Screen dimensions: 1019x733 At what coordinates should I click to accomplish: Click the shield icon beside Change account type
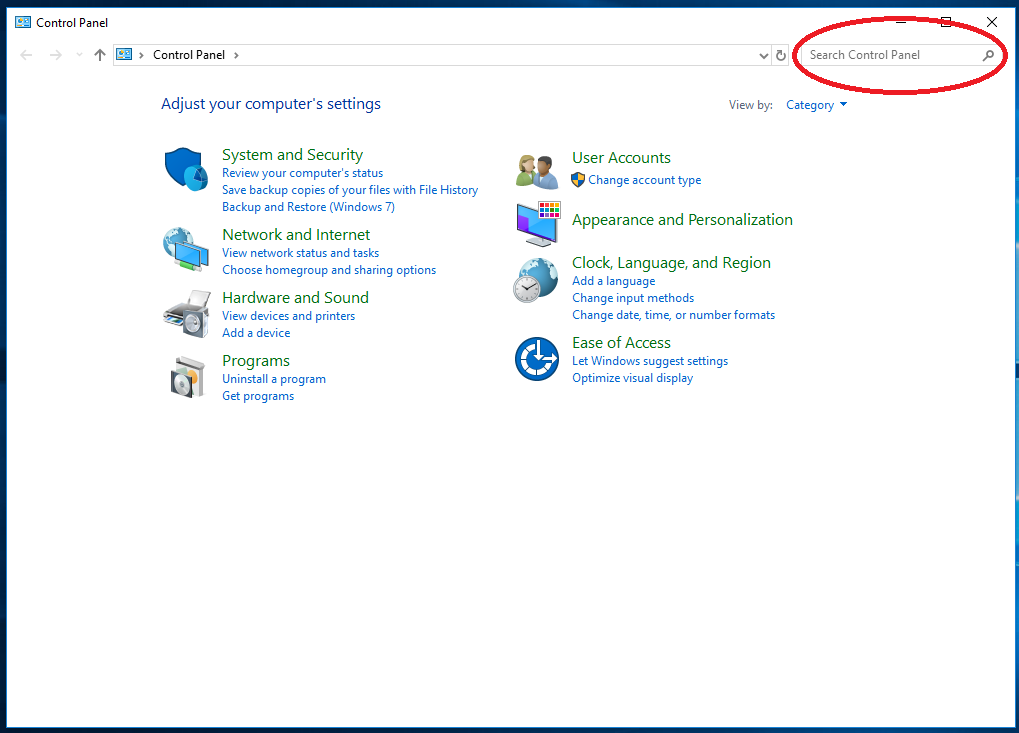(578, 180)
